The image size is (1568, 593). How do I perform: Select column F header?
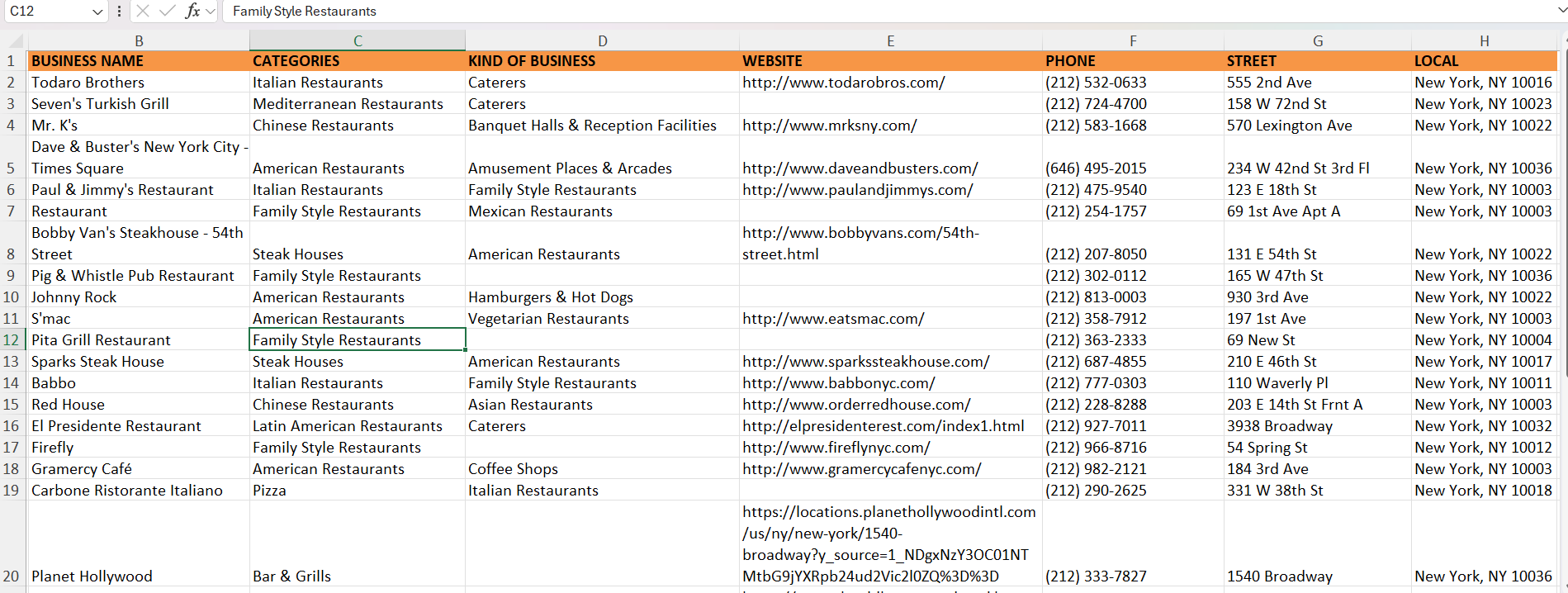(1133, 40)
